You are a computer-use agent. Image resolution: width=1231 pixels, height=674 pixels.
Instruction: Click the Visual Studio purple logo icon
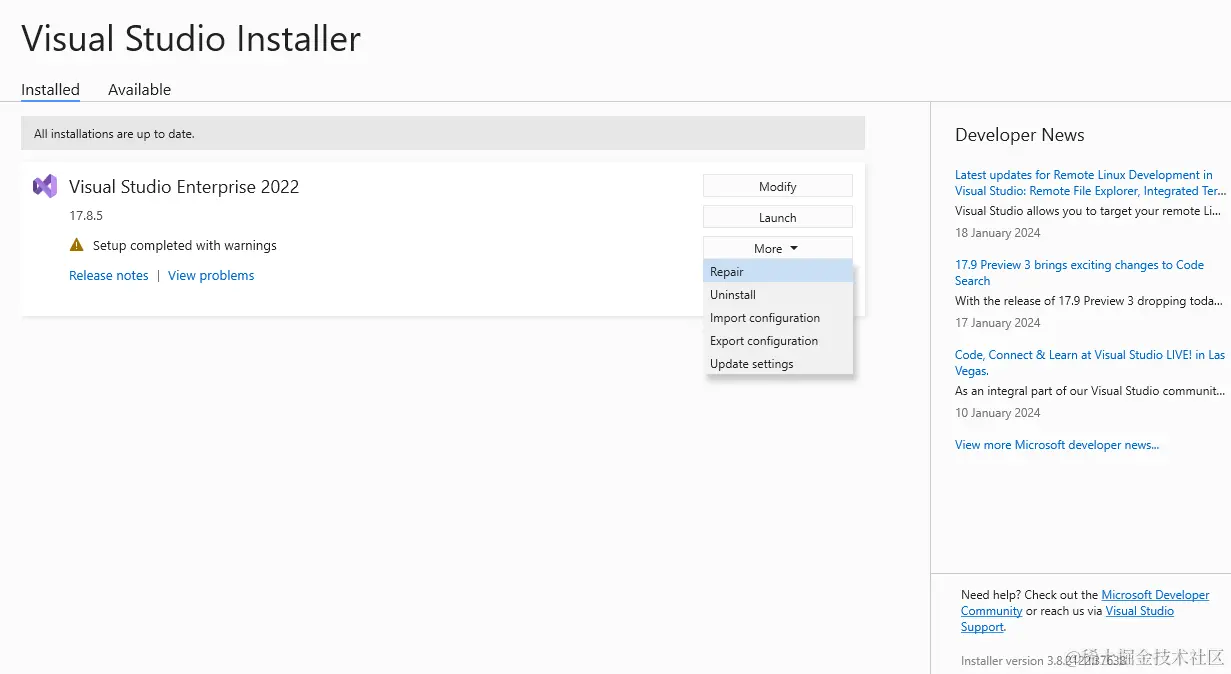point(45,186)
